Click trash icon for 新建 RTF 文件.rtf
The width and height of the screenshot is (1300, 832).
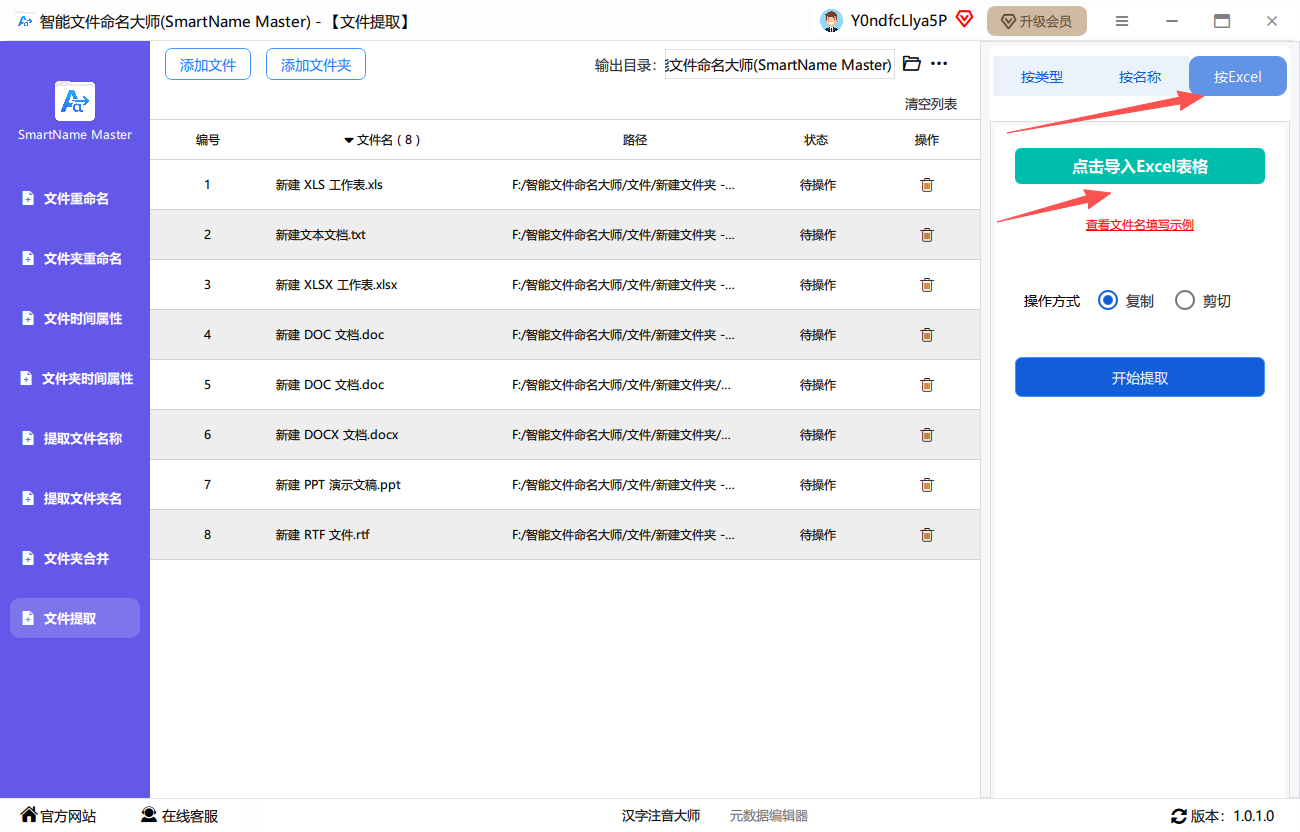(927, 535)
